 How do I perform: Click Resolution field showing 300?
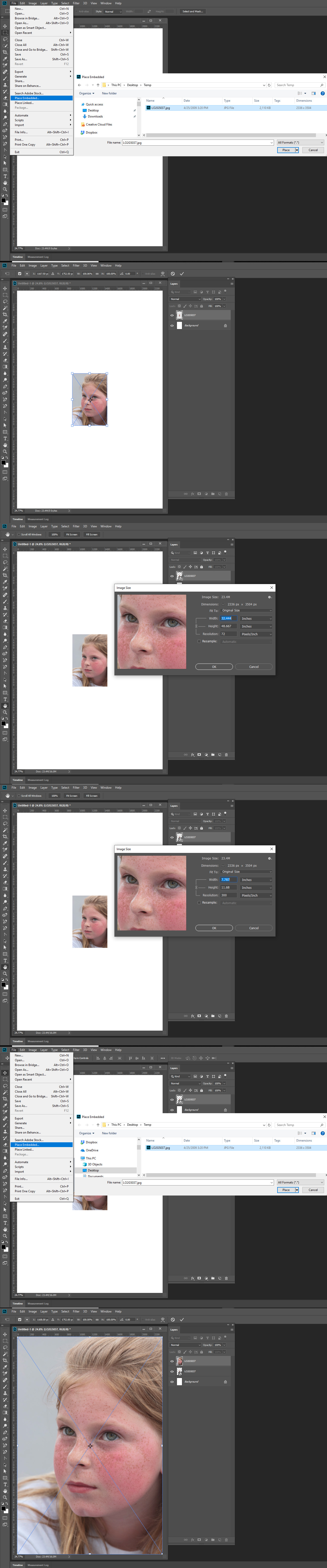(228, 895)
